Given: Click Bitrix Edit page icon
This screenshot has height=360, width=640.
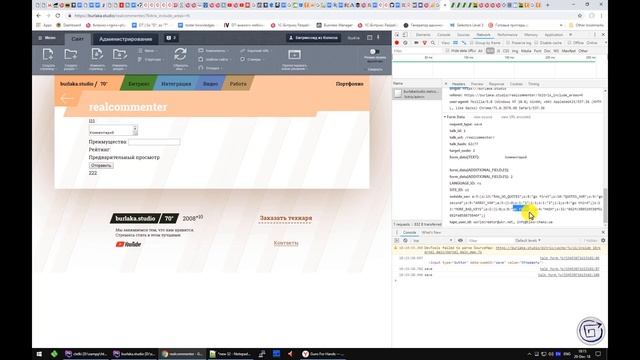Looking at the screenshot, I should click(97, 54).
